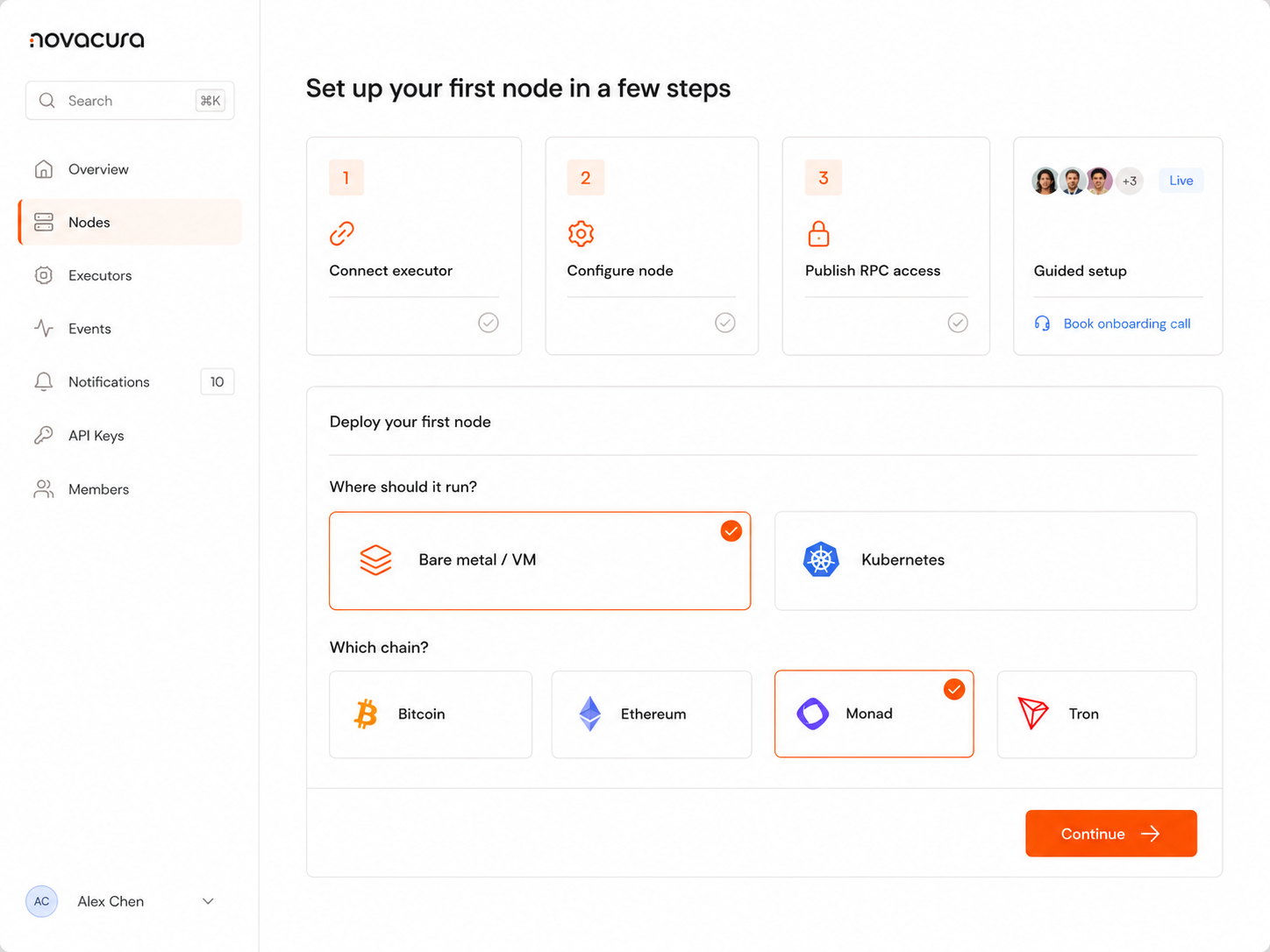Open the Executors menu item

[x=130, y=275]
